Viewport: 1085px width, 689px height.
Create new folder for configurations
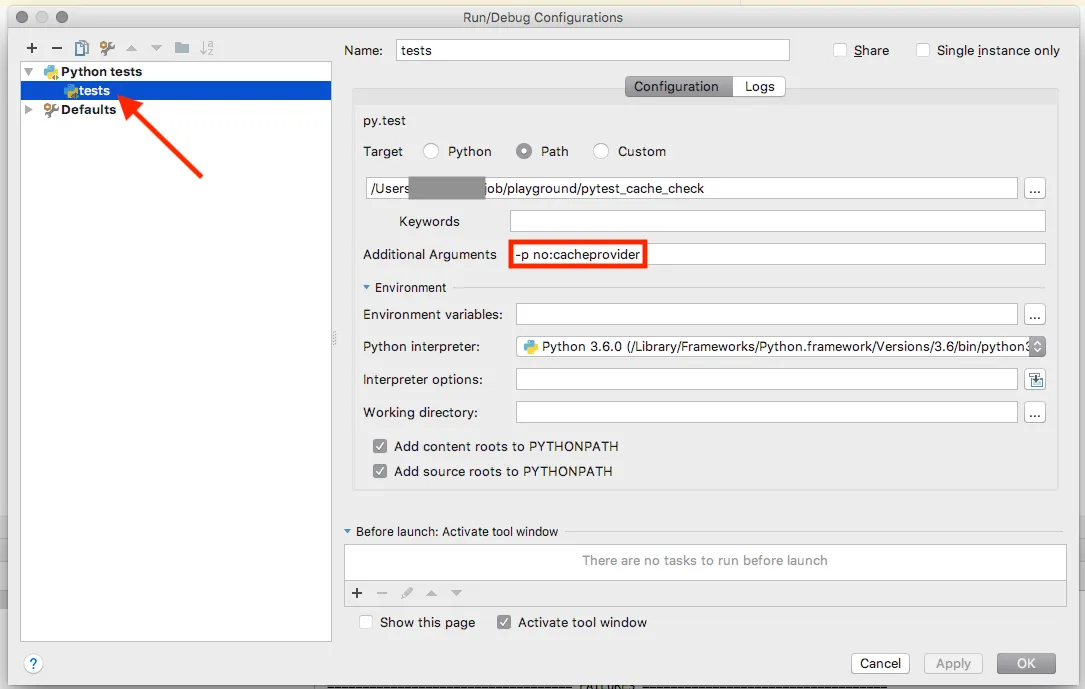click(x=182, y=48)
